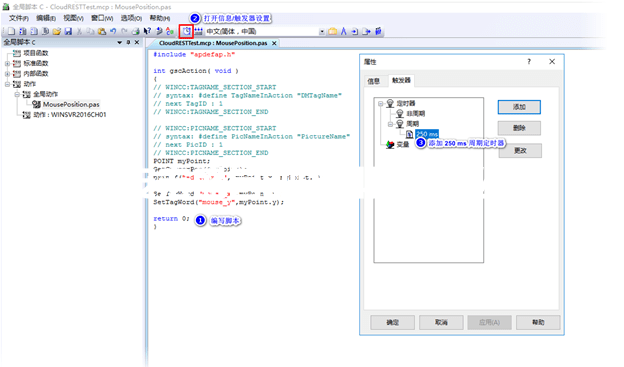Screen dimensions: 624x367
Task: Select MousePosition.pas in the tree
Action: [71, 104]
